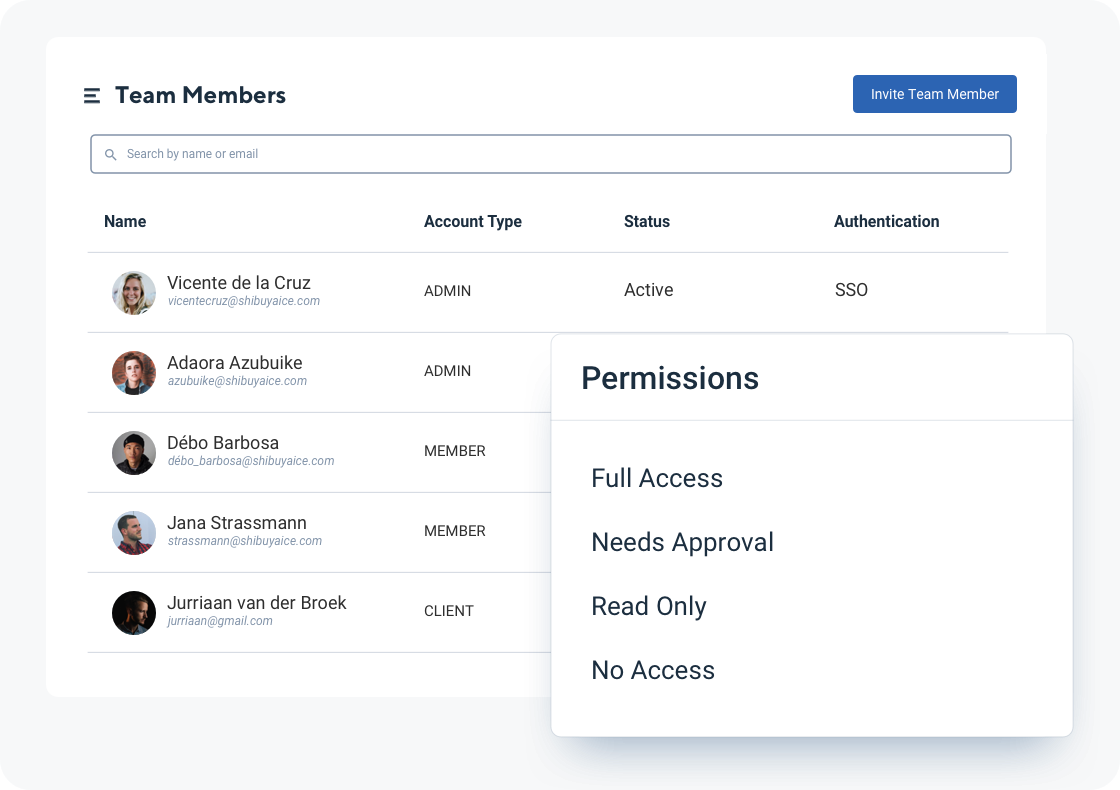Click Jurriaan van der Broek's profile avatar
This screenshot has width=1120, height=790.
point(133,613)
